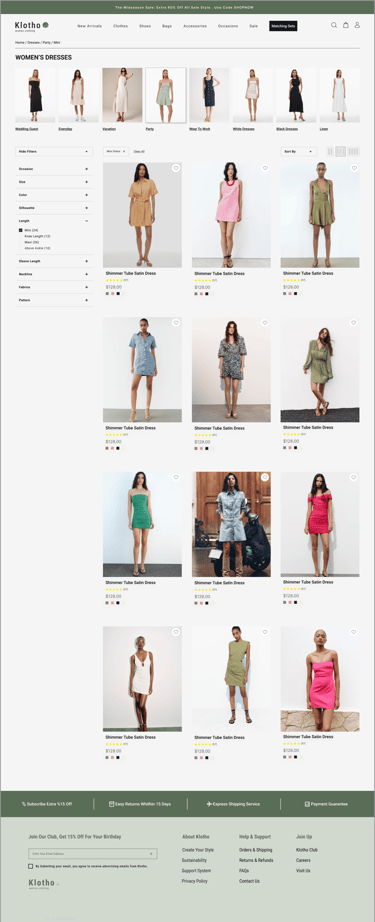Collapse the Length filter section
This screenshot has width=375, height=922.
click(x=54, y=221)
